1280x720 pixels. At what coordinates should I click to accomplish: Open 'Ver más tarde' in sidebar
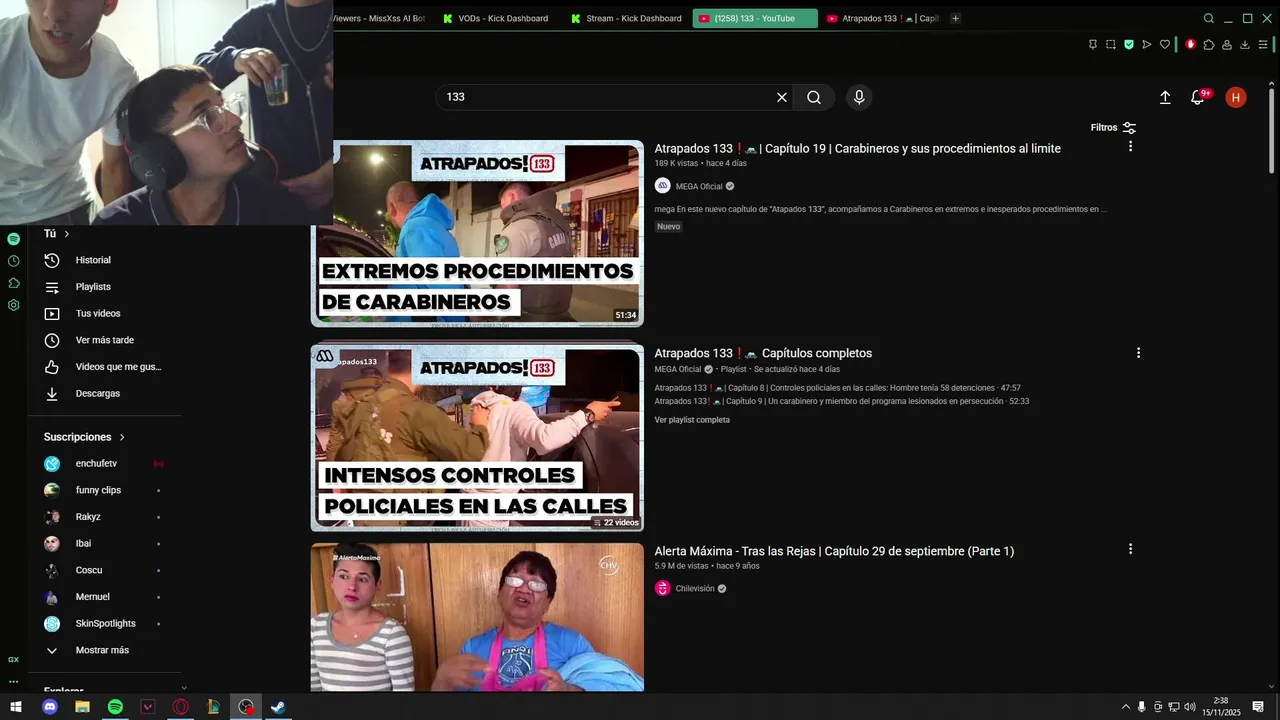105,340
